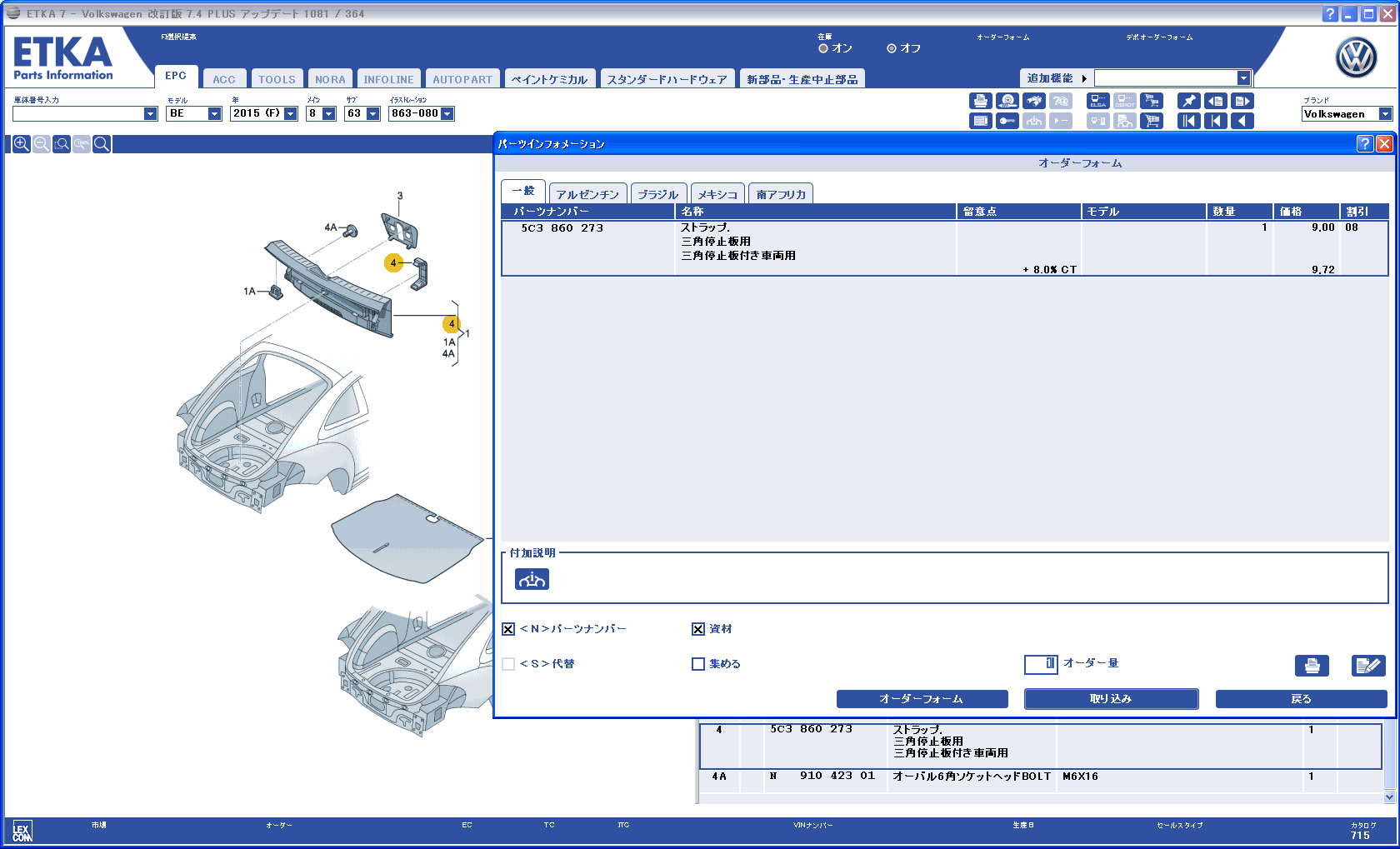Click the 取り込み button
1400x849 pixels.
click(1111, 699)
